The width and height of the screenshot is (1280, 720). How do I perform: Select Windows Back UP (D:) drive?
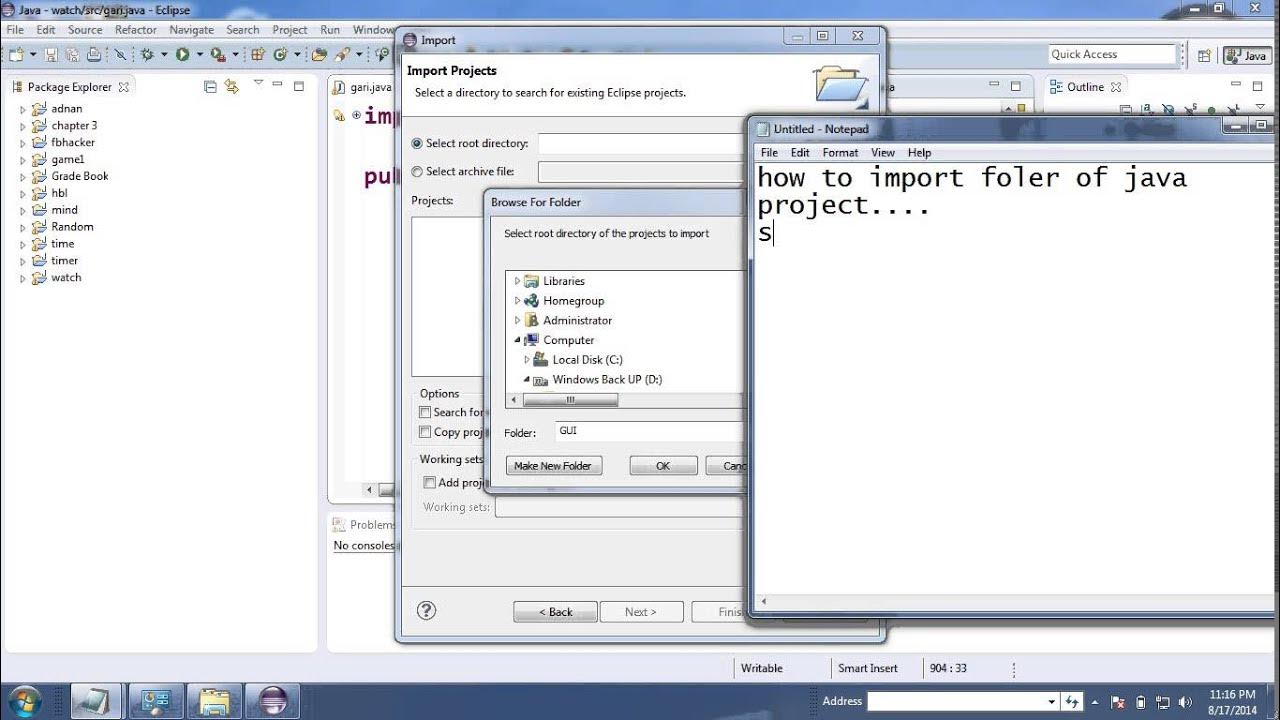point(607,379)
